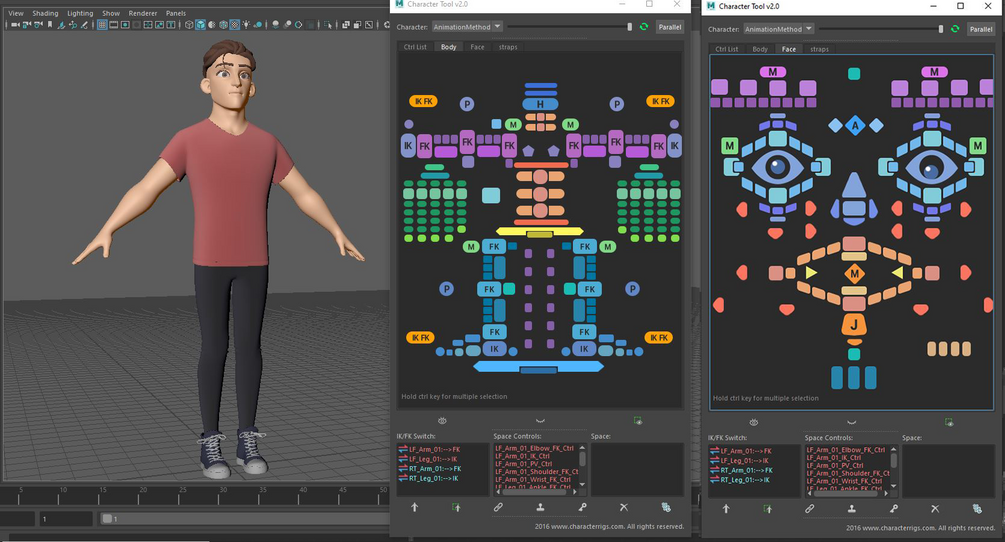Switch to straps tab in Face tool window
Screen dimensions: 1005x542
(x=819, y=49)
